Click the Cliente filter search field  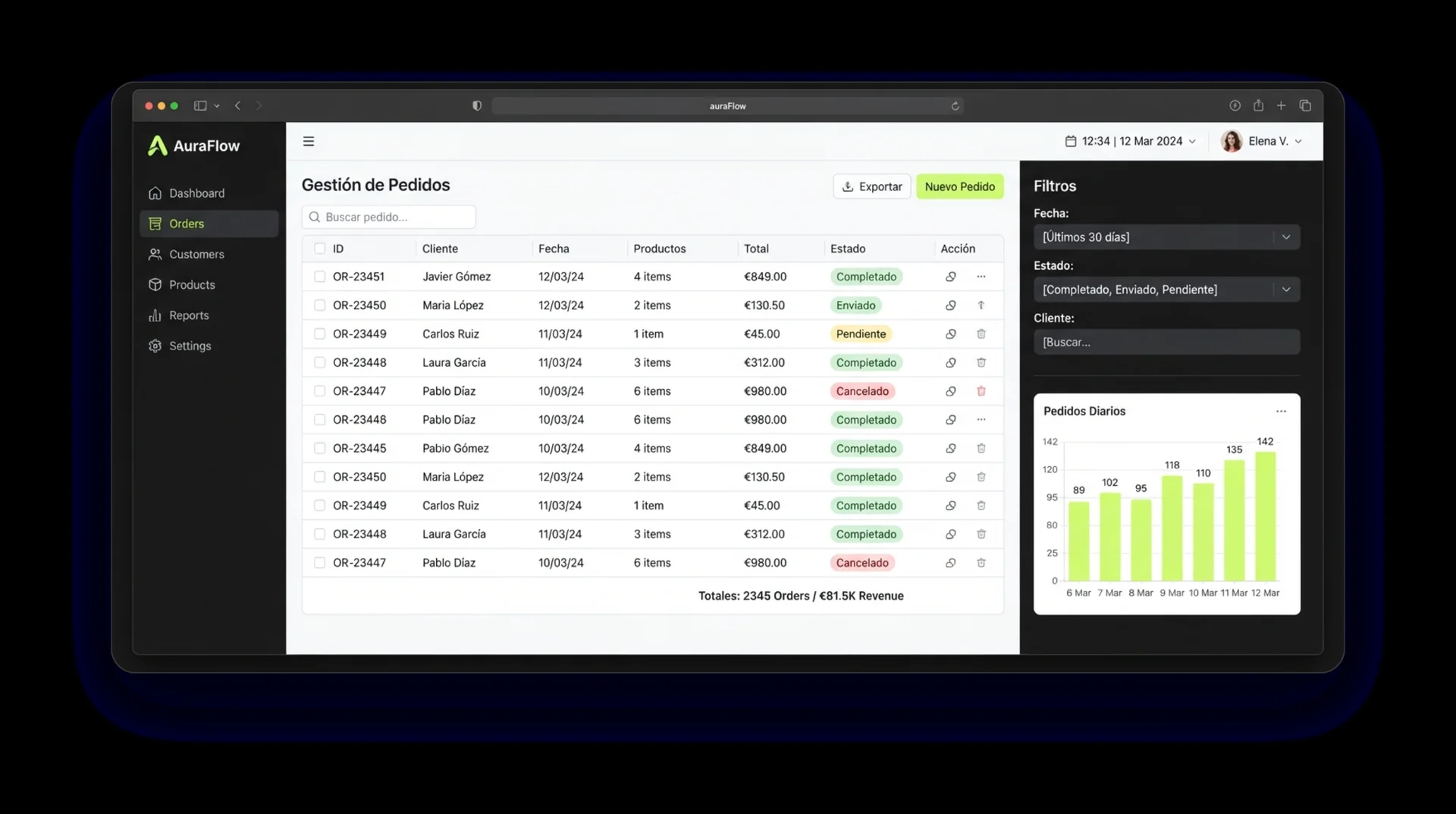1166,342
